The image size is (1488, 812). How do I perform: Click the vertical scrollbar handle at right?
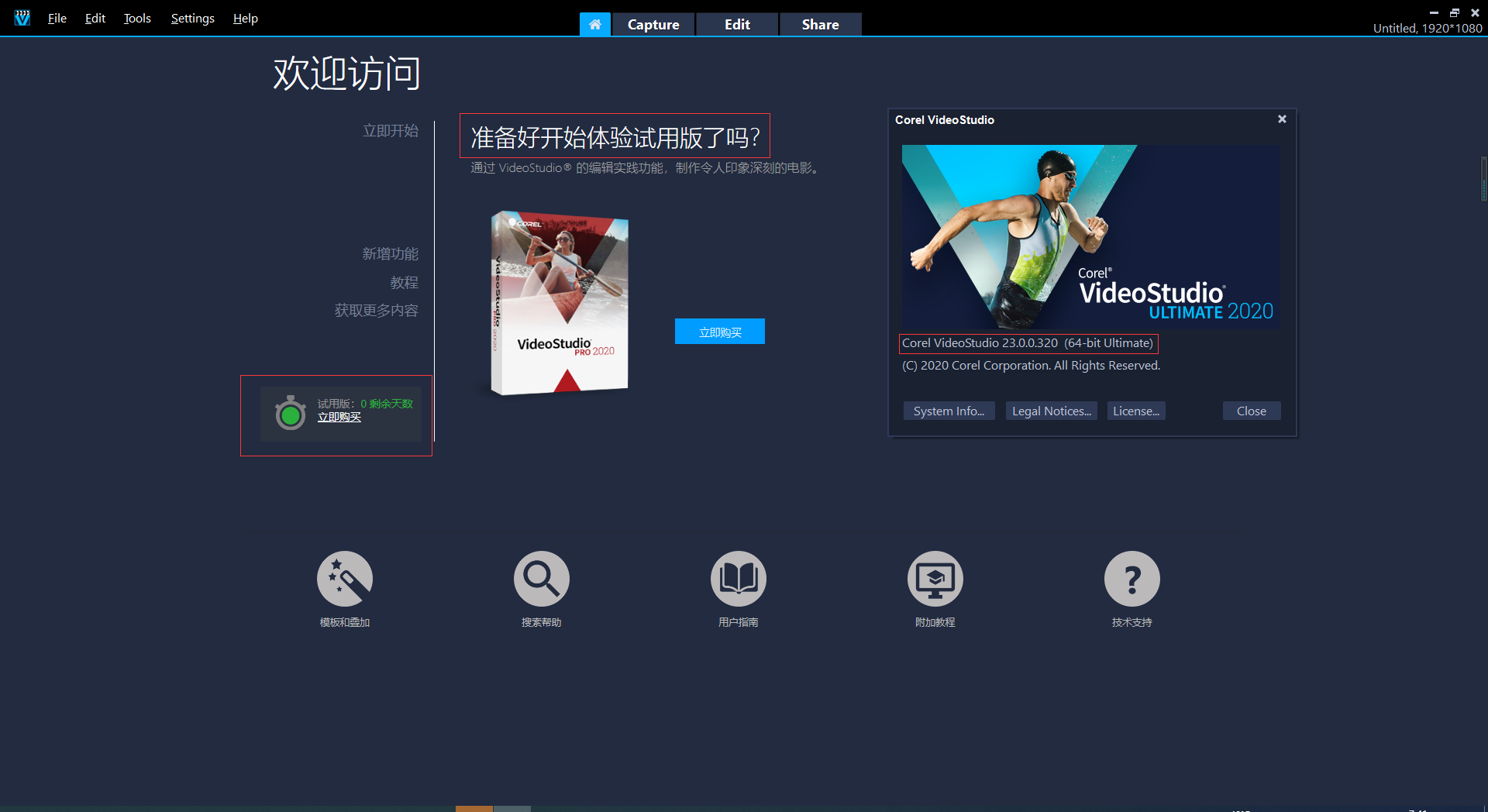pyautogui.click(x=1484, y=179)
